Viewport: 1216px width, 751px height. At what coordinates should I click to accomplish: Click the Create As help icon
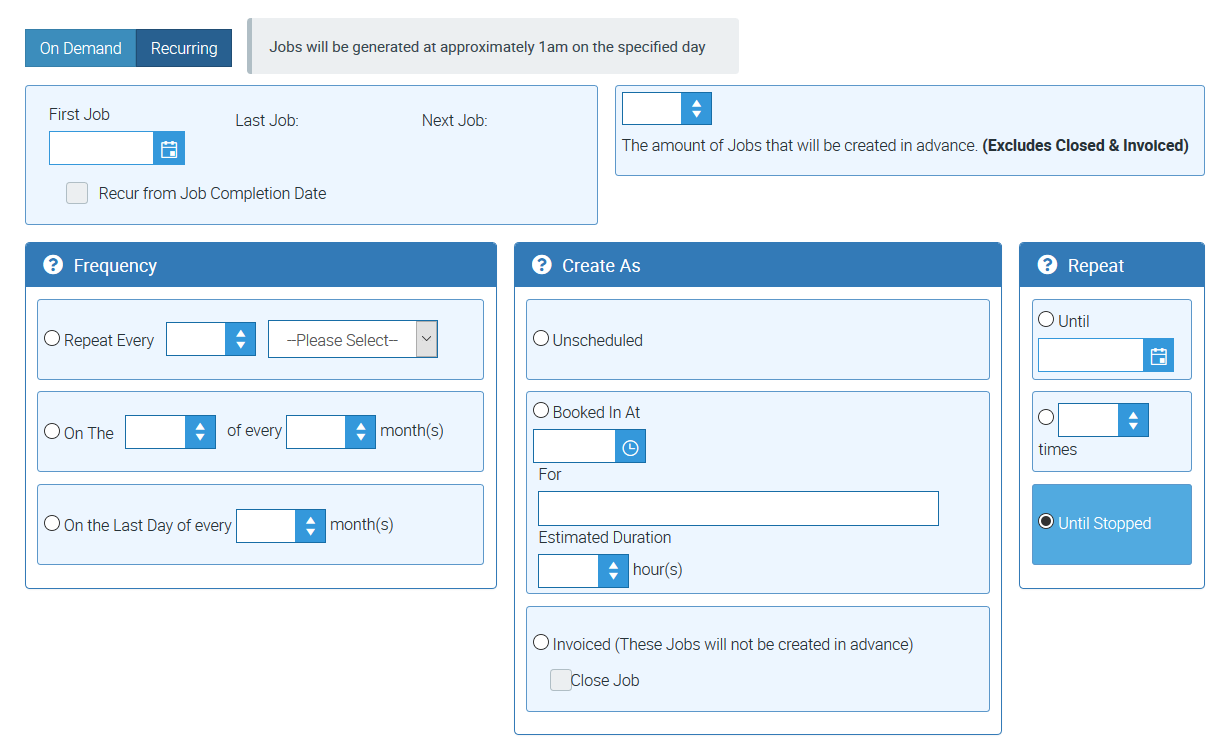coord(542,265)
